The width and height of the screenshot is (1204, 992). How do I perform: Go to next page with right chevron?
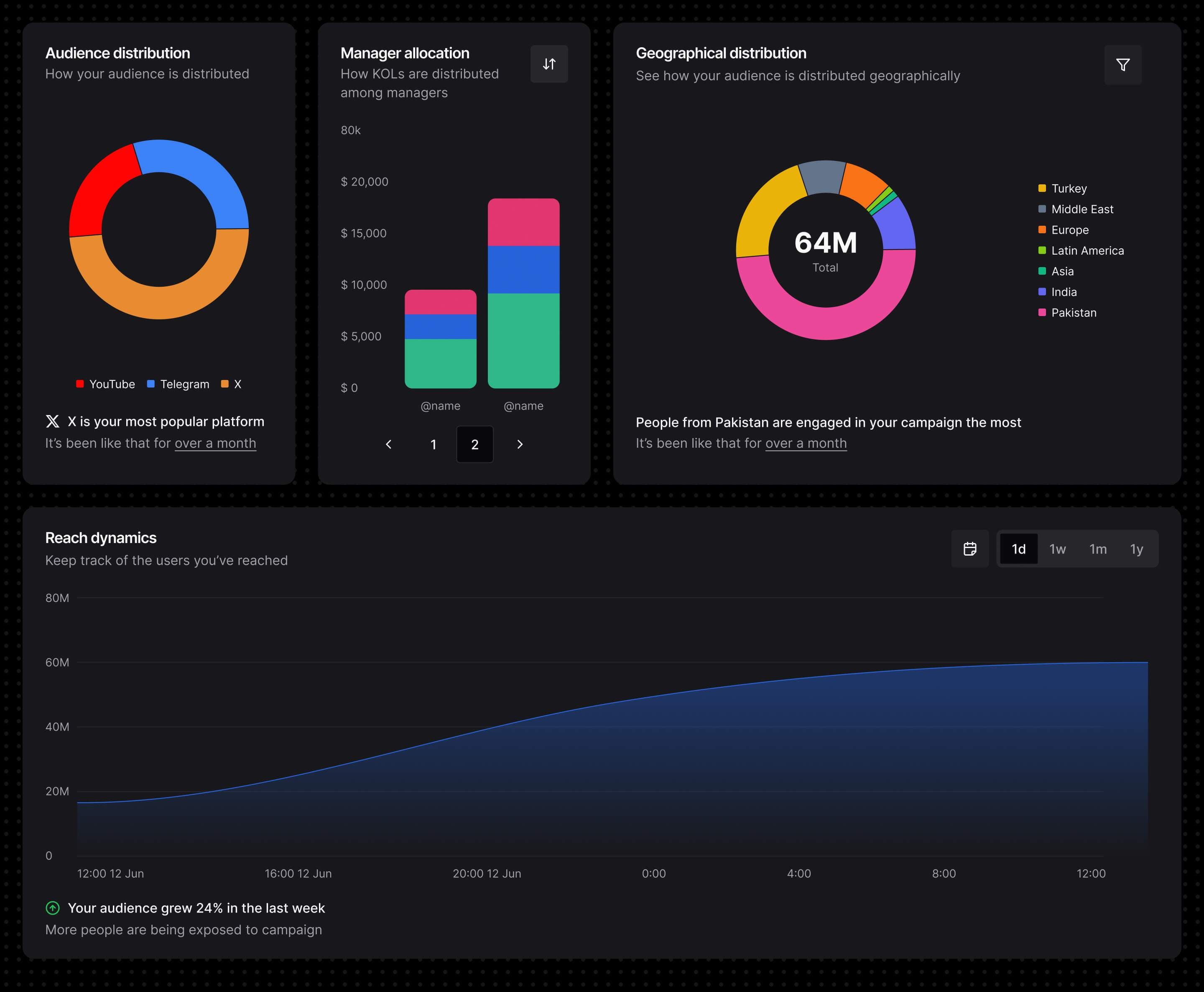519,444
